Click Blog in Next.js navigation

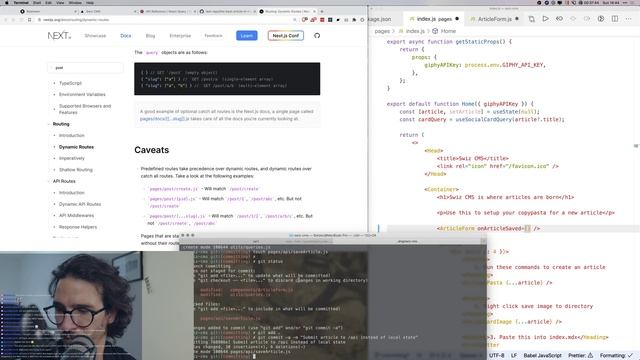[x=150, y=36]
